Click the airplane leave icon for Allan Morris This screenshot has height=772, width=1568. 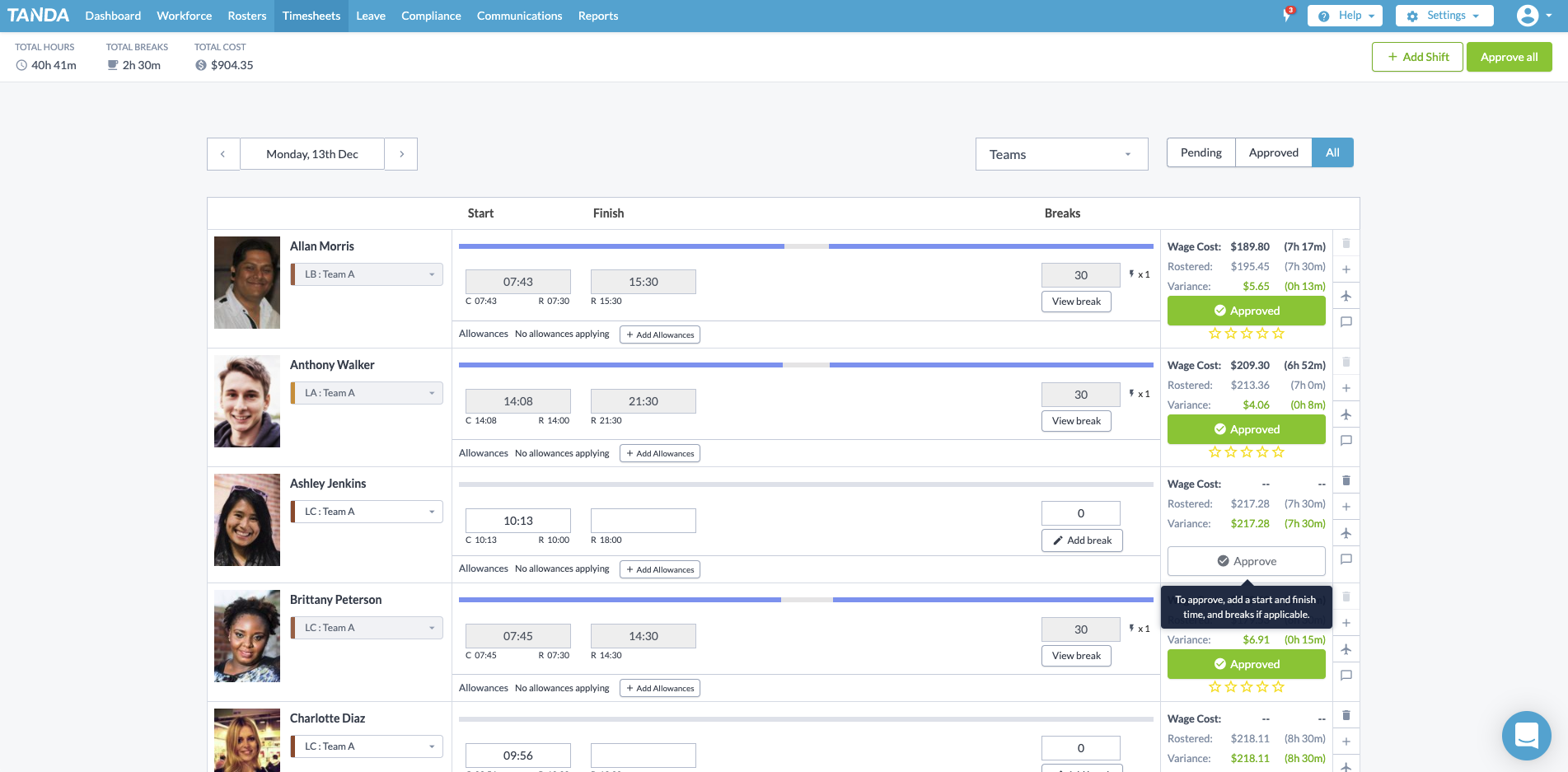click(1346, 296)
